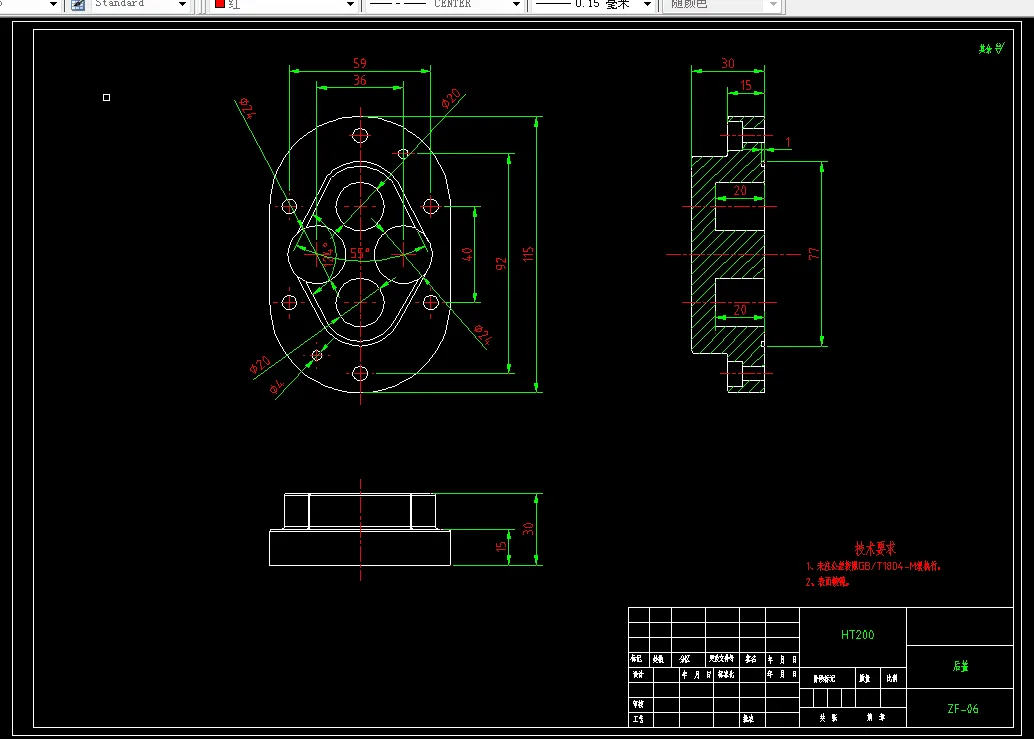Select the 标记 cell in title block
Image resolution: width=1034 pixels, height=739 pixels.
click(x=637, y=659)
